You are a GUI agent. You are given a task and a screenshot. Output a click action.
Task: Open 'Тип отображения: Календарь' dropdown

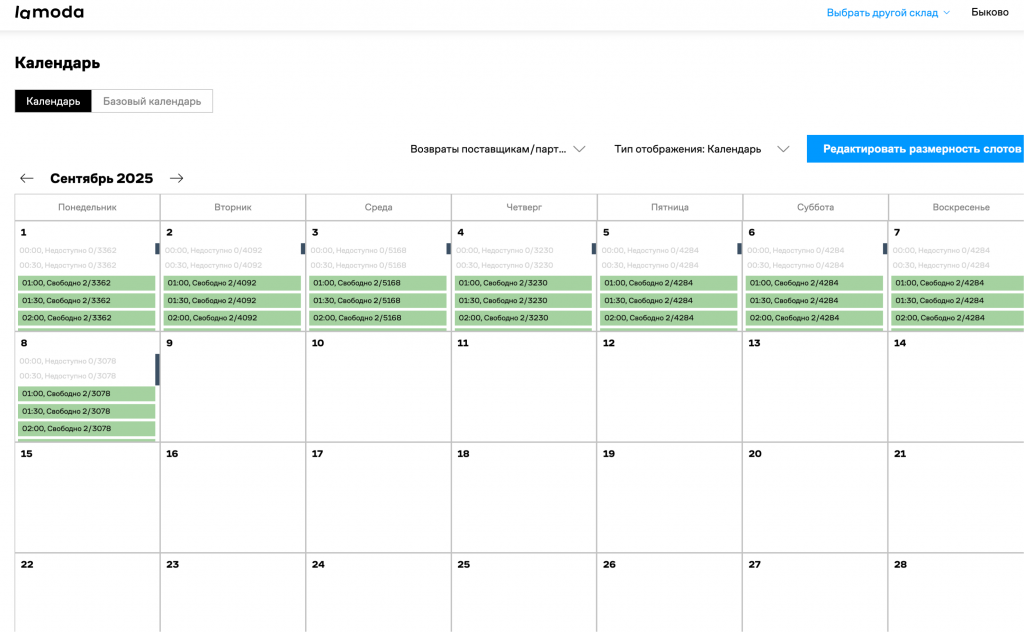702,149
